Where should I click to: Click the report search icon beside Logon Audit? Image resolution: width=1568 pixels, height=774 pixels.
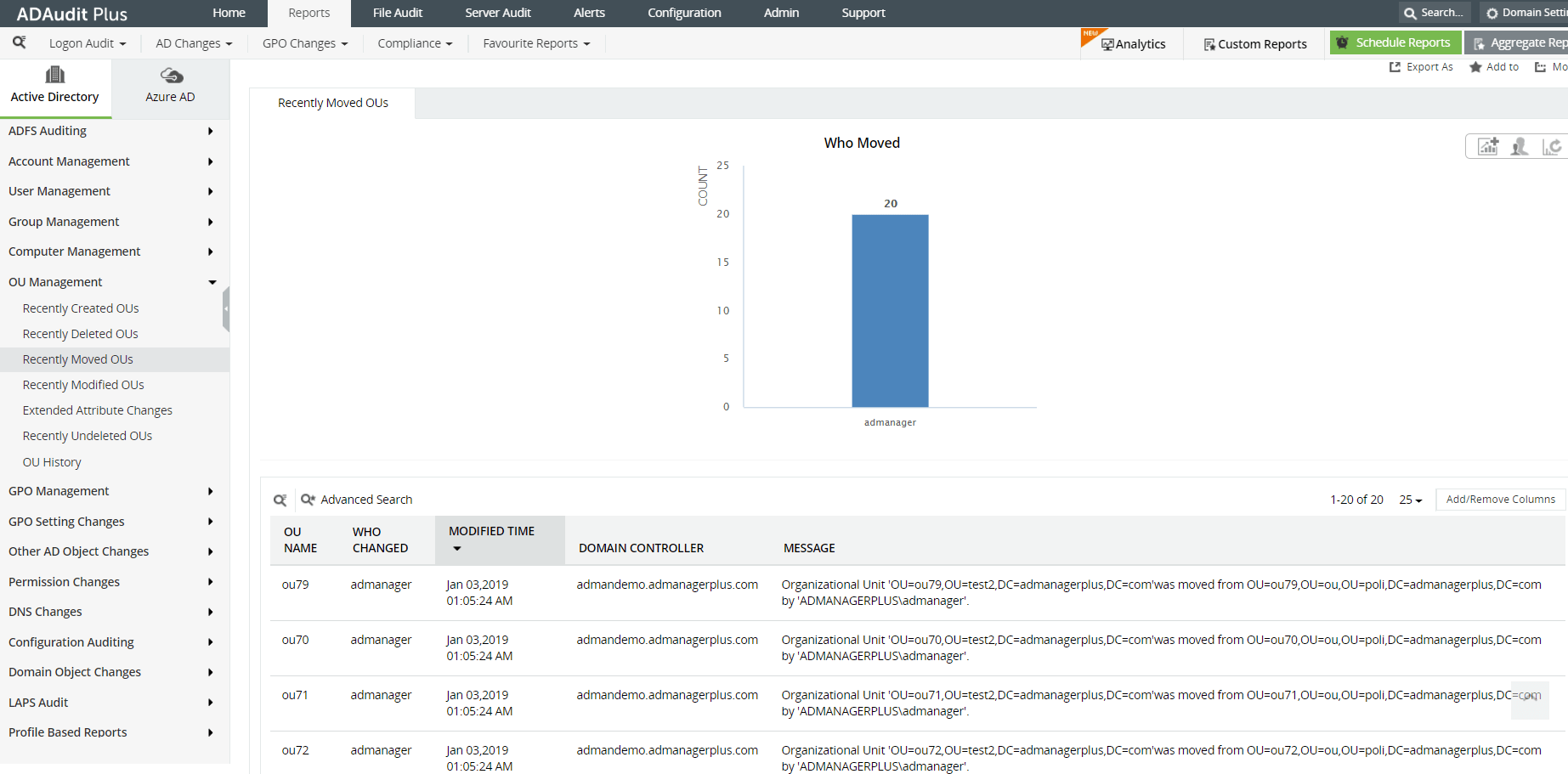(19, 42)
